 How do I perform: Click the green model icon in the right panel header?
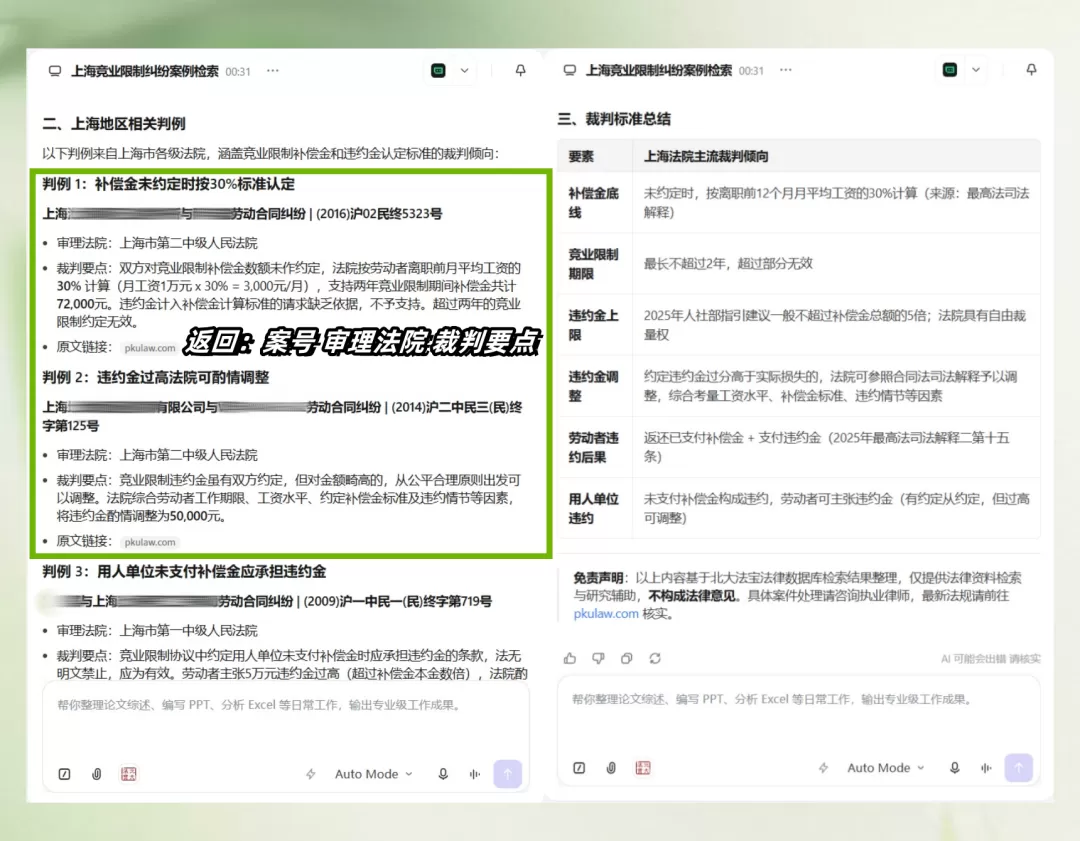tap(950, 70)
